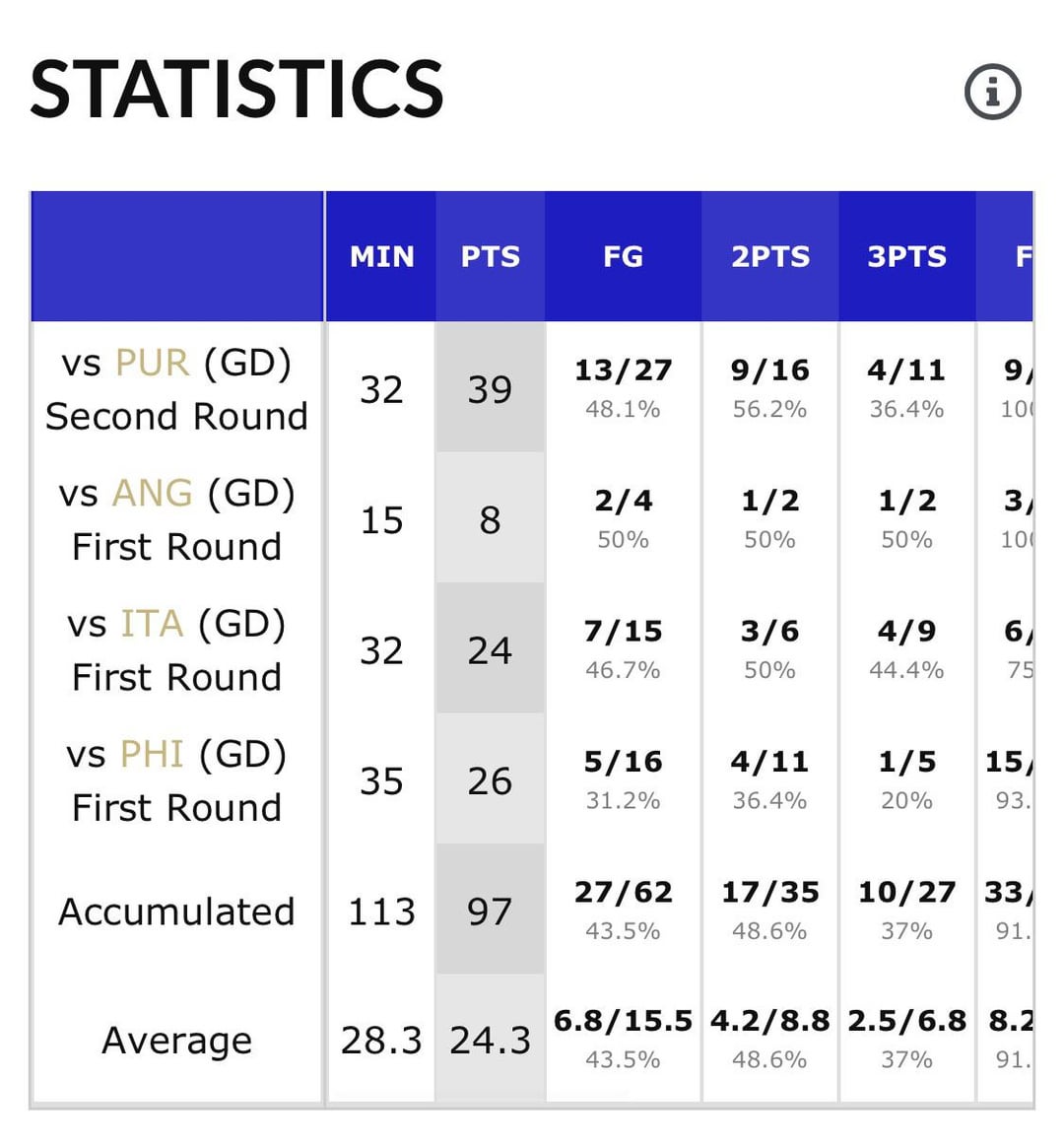1064x1147 pixels.
Task: Click the Accumulated row label
Action: 176,911
